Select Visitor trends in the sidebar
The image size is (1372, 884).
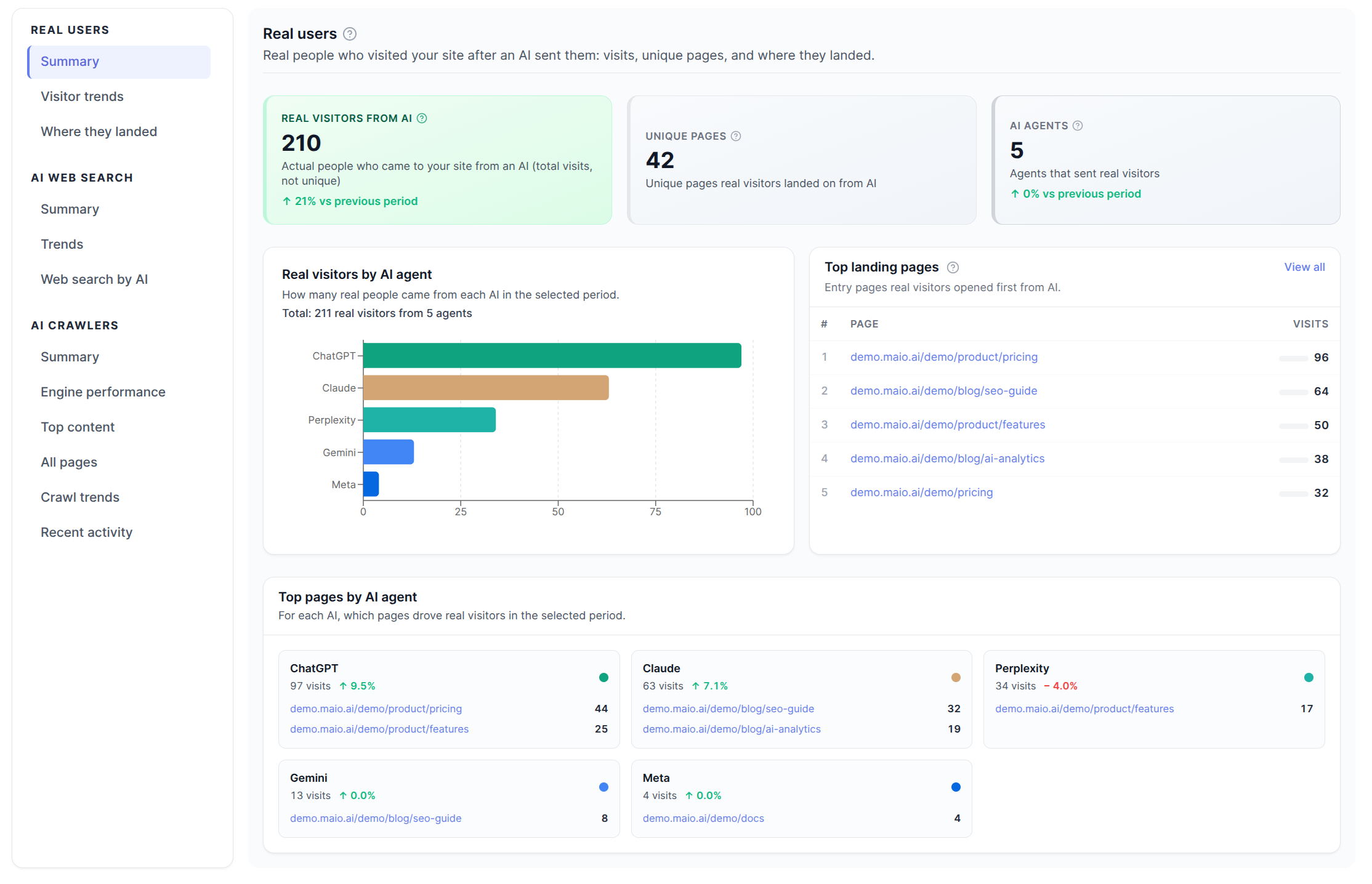click(x=82, y=96)
